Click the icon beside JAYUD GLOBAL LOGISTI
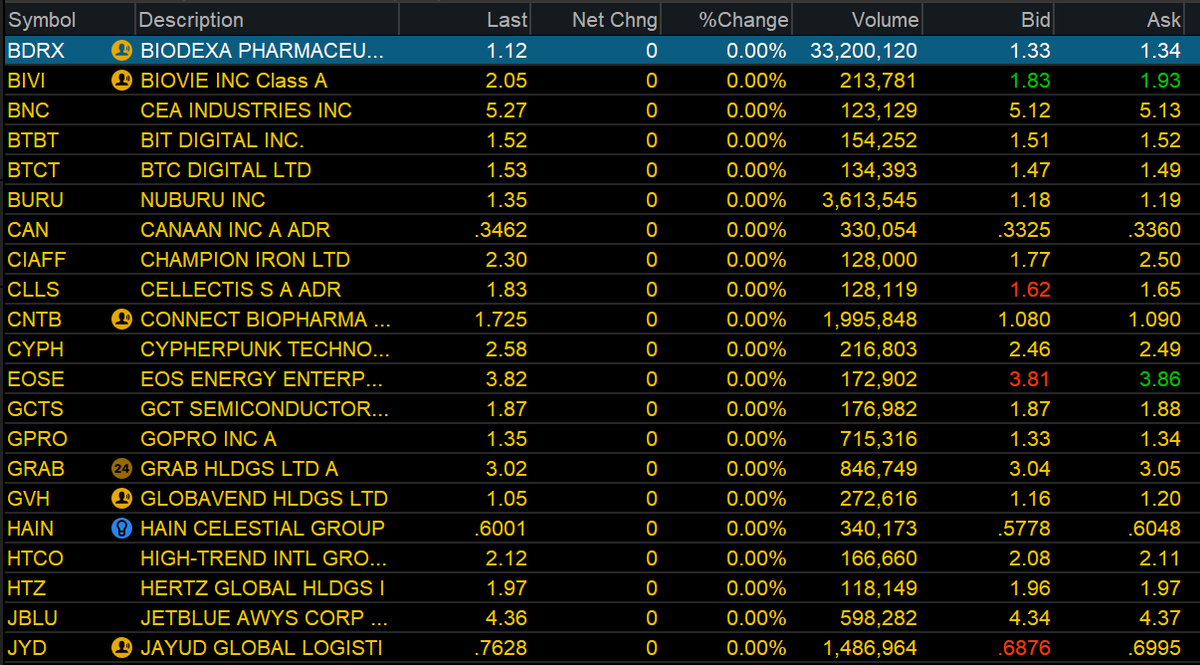This screenshot has height=665, width=1200. pyautogui.click(x=121, y=648)
